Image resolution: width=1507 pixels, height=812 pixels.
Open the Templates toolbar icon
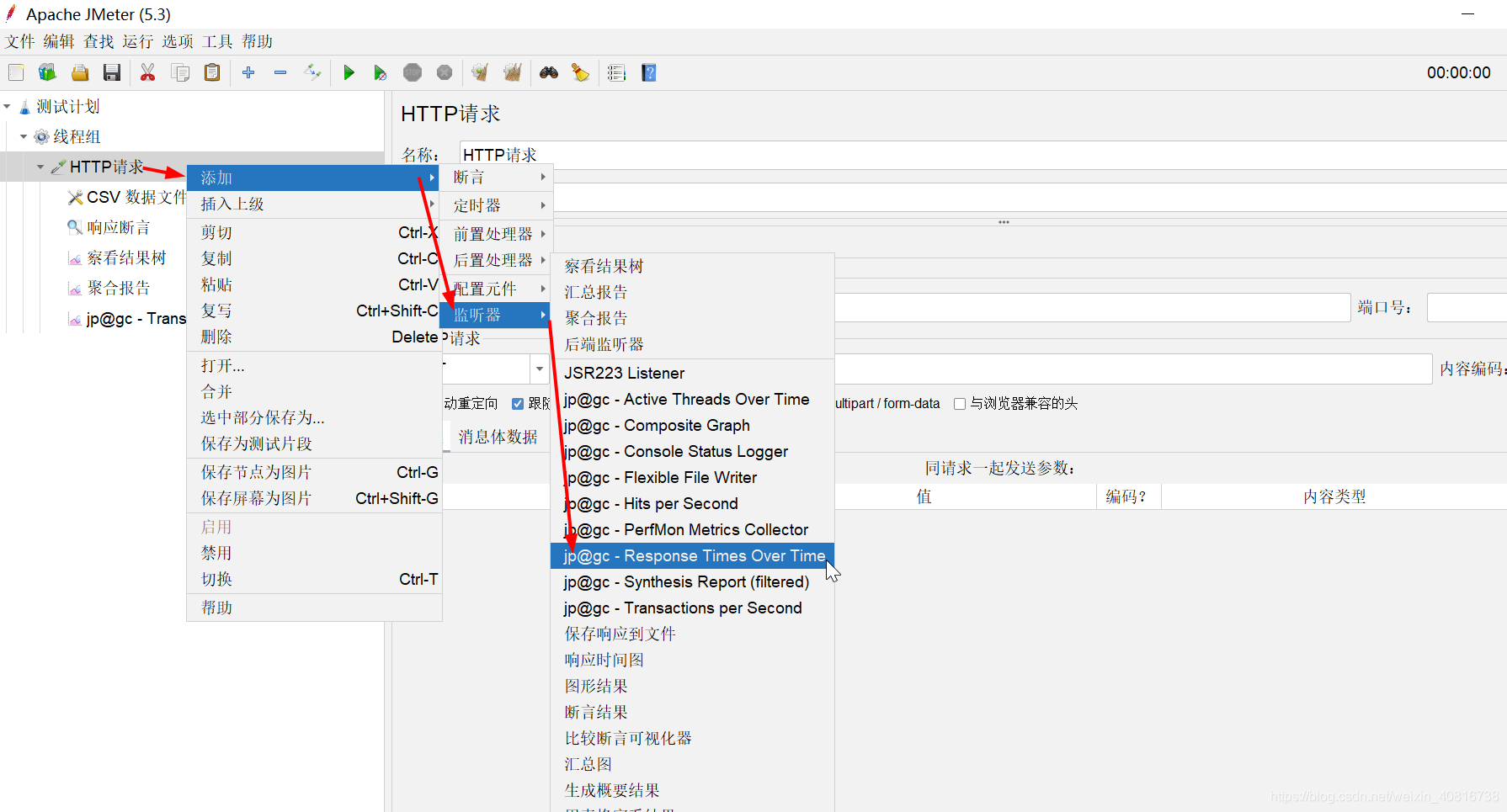click(47, 73)
